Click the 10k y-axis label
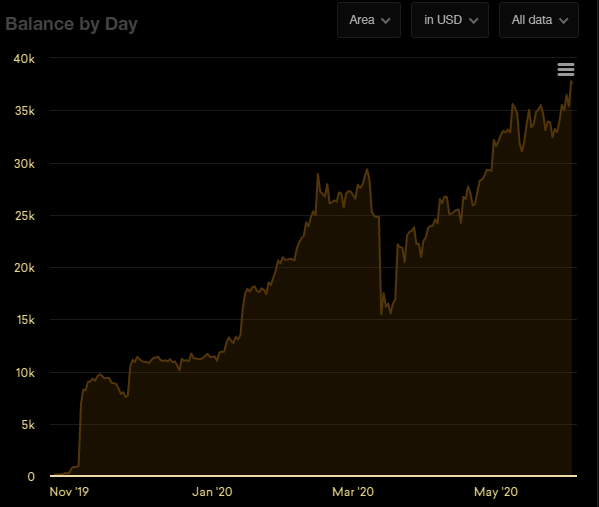Screen dimensions: 599x507 tap(25, 373)
